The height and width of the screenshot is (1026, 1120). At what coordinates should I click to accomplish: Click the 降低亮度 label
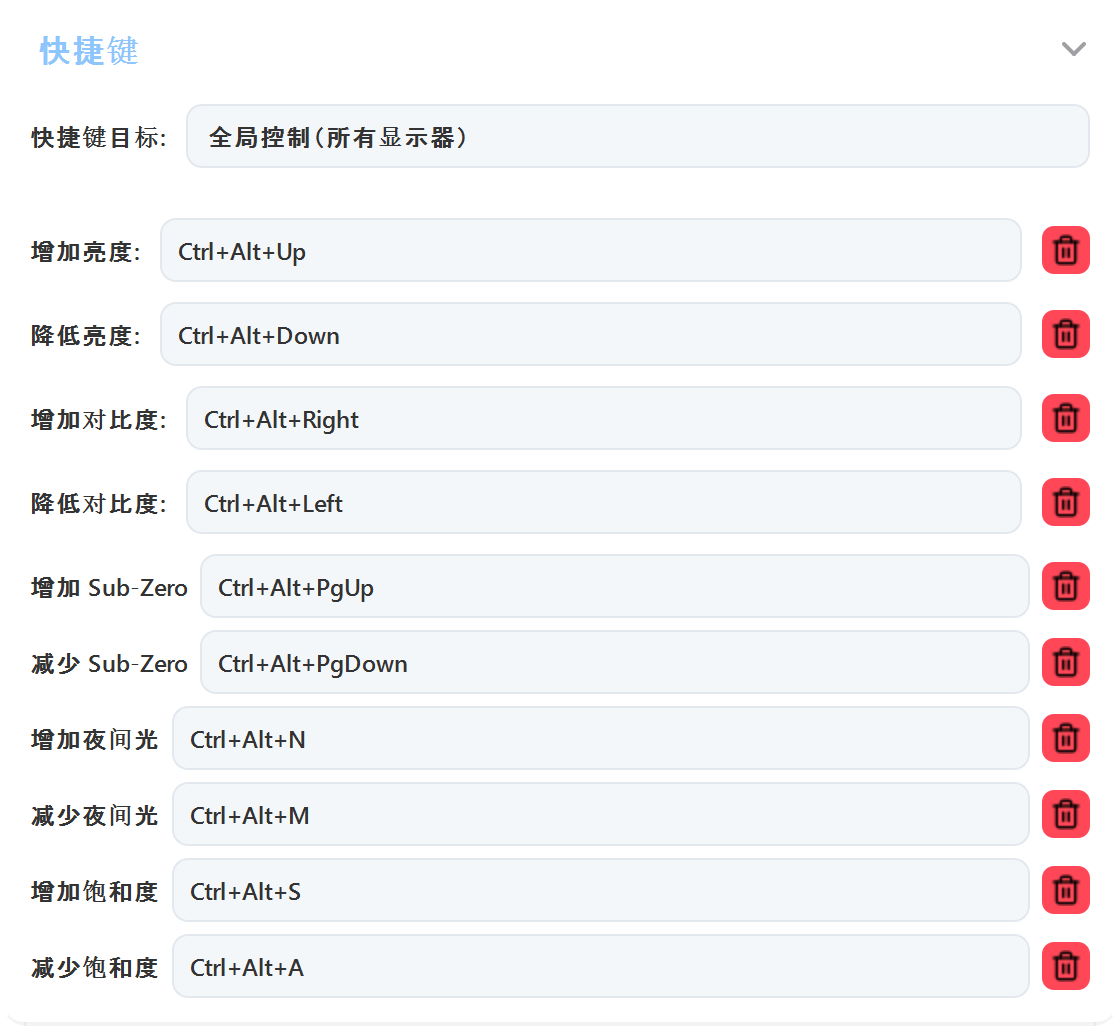86,335
